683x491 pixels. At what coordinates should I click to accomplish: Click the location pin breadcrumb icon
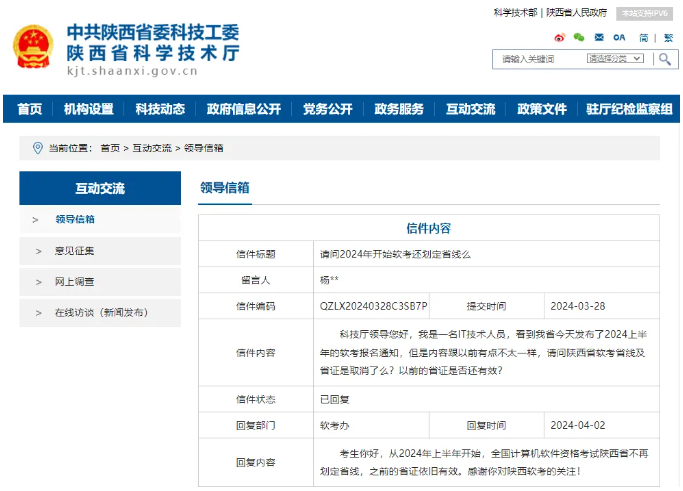(38, 148)
